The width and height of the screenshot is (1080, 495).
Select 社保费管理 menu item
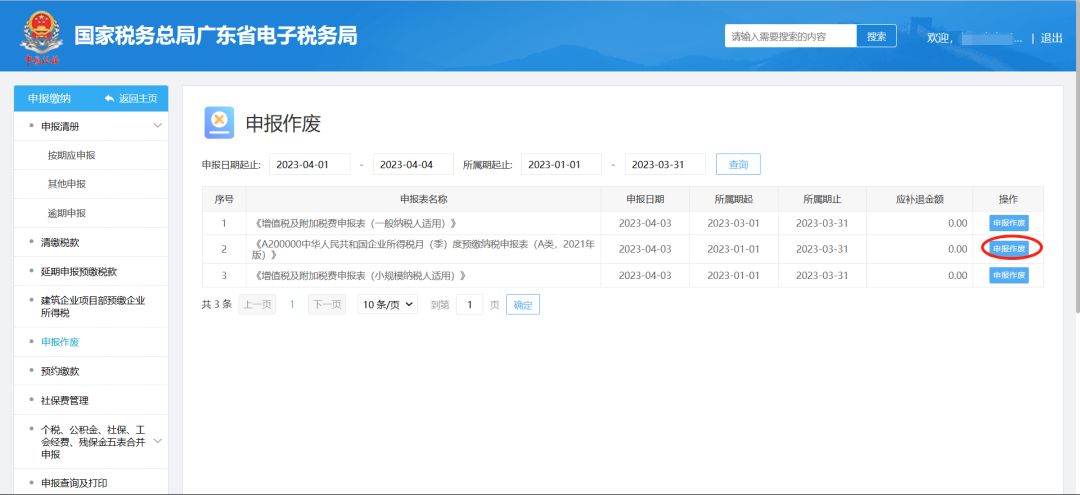pos(65,401)
